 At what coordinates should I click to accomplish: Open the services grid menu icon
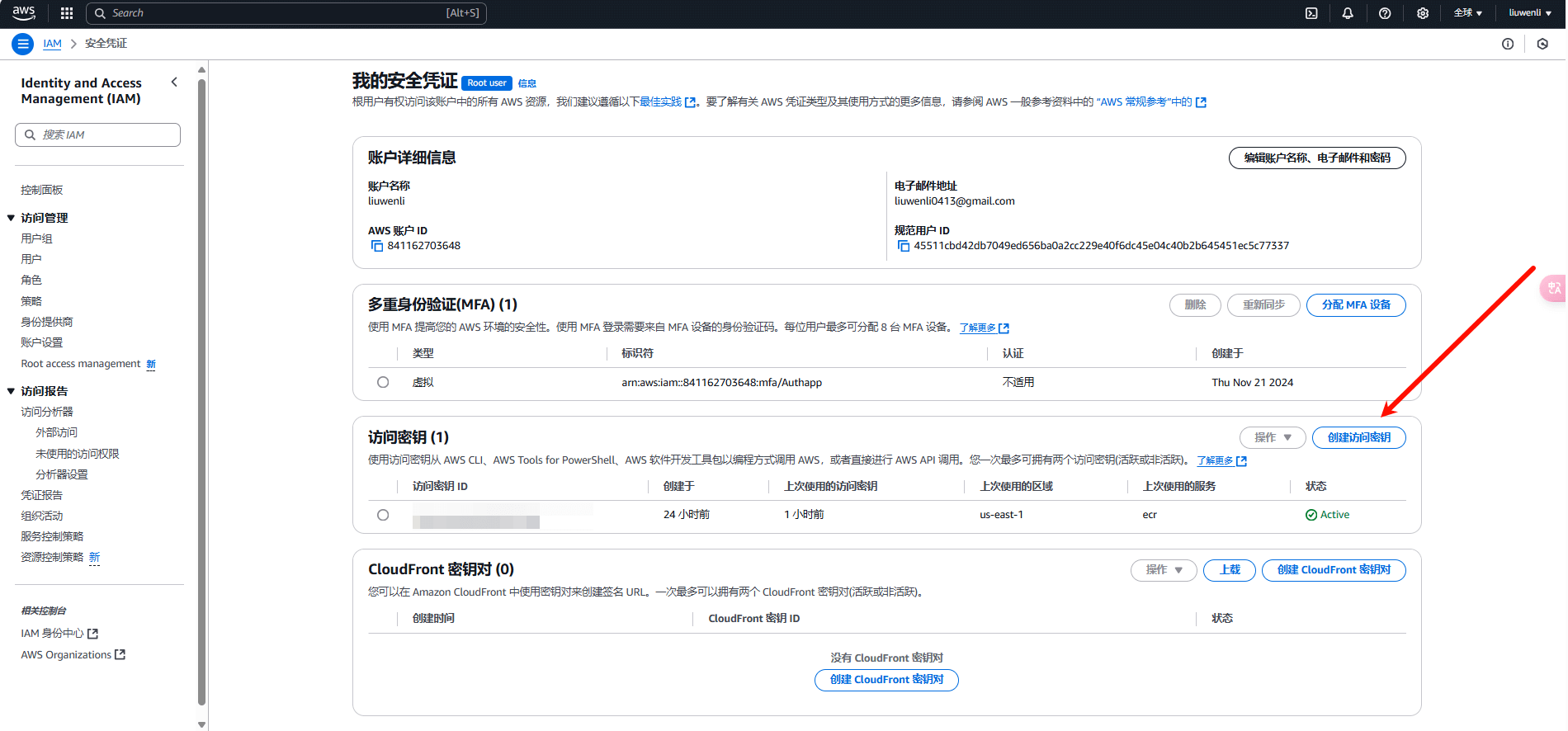pos(67,13)
